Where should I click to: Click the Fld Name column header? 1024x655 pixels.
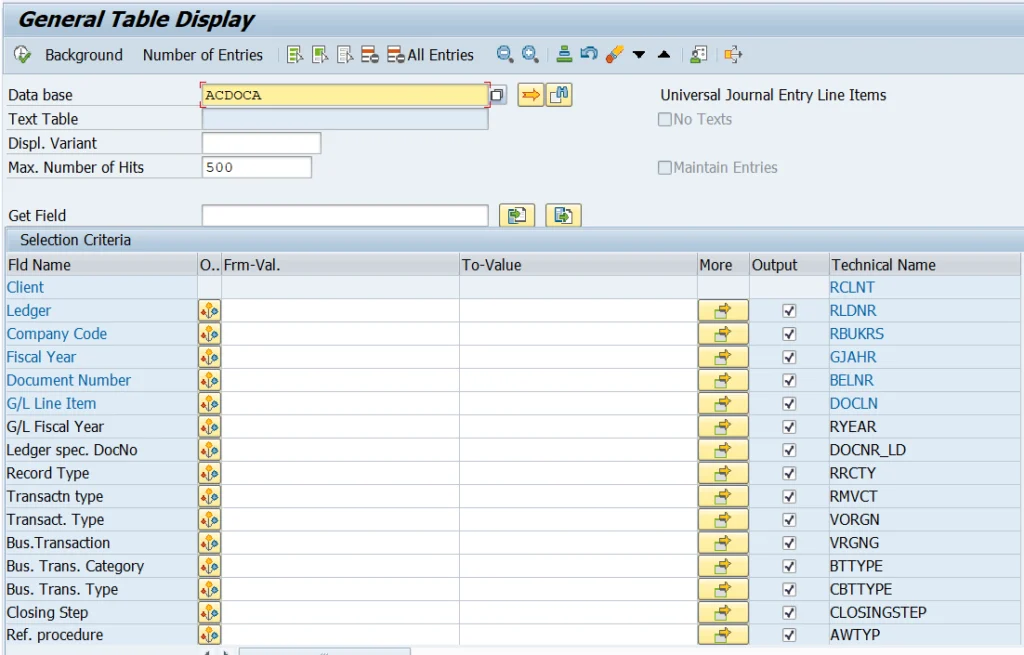click(x=101, y=264)
